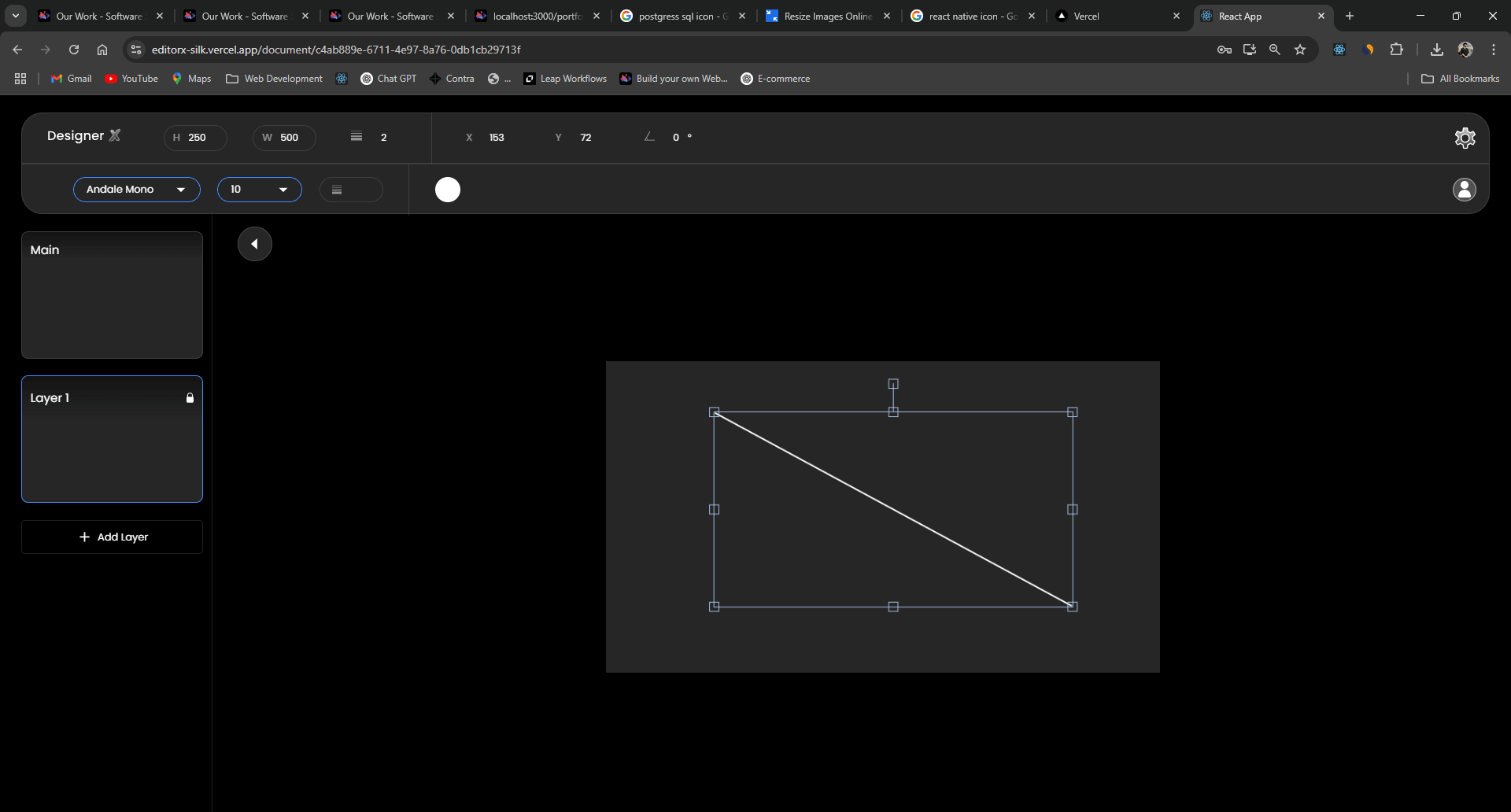Click the text alignment control
Image resolution: width=1511 pixels, height=812 pixels.
coord(351,190)
